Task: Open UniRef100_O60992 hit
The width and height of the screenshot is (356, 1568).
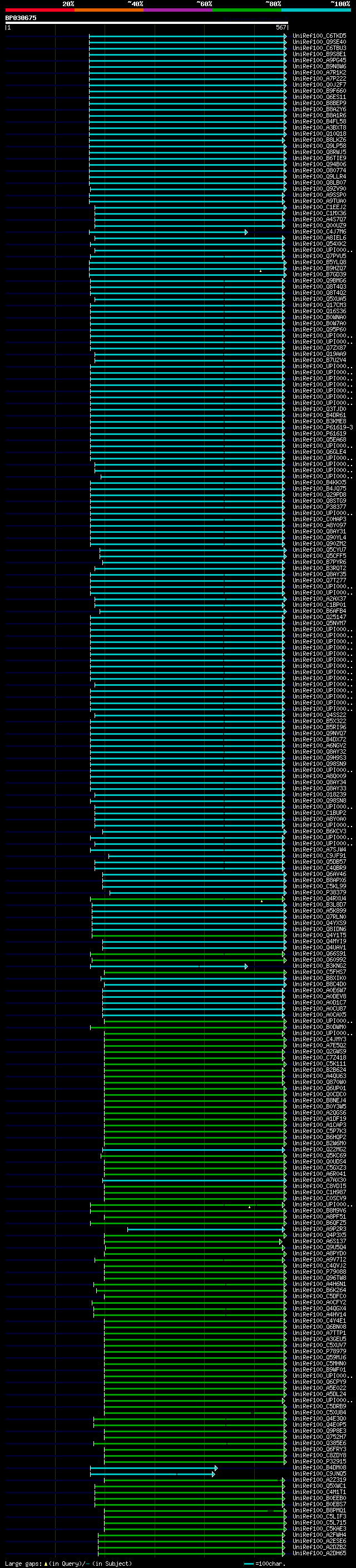Action: tap(319, 960)
